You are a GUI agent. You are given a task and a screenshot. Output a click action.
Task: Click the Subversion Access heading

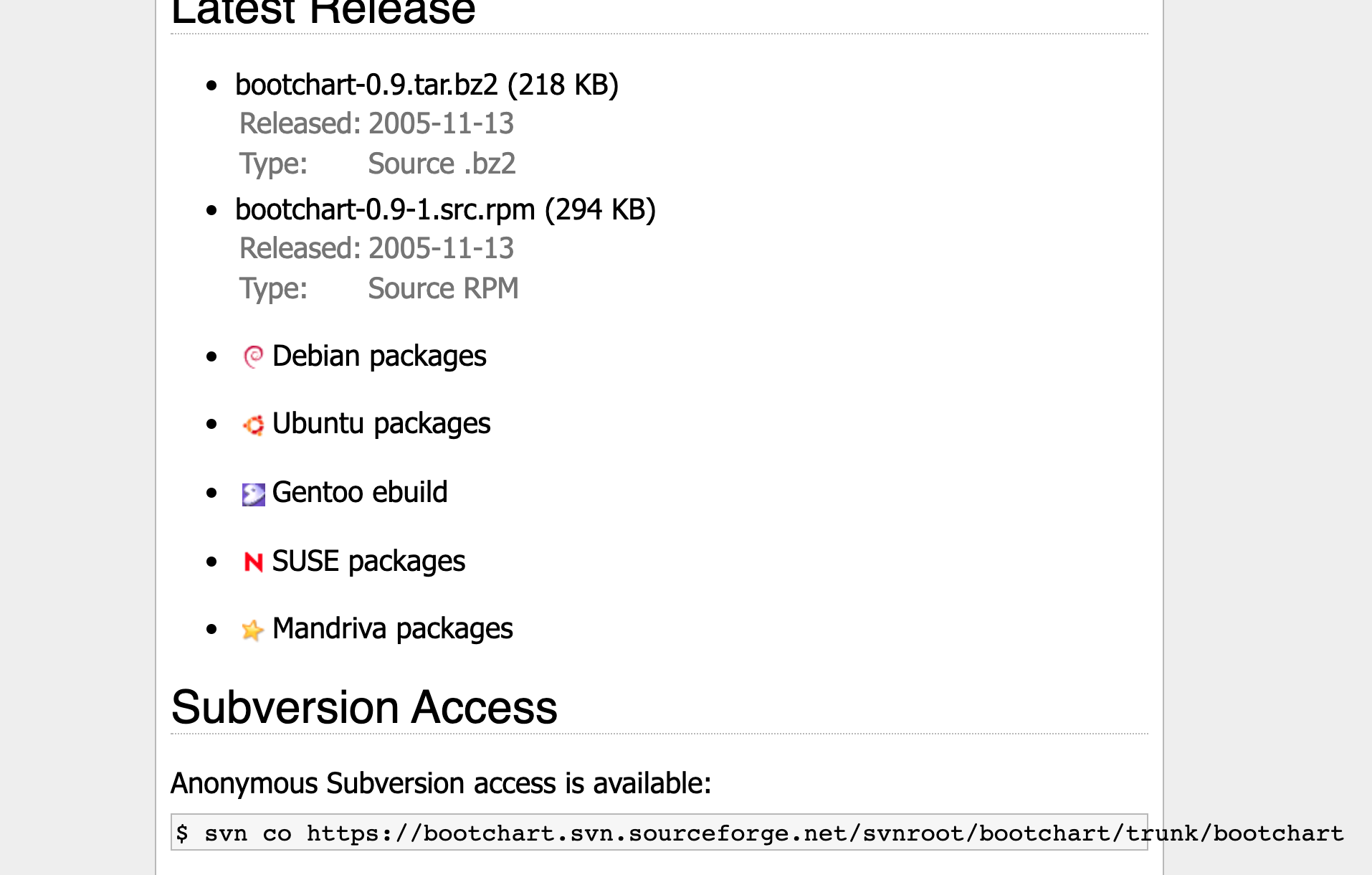(364, 708)
